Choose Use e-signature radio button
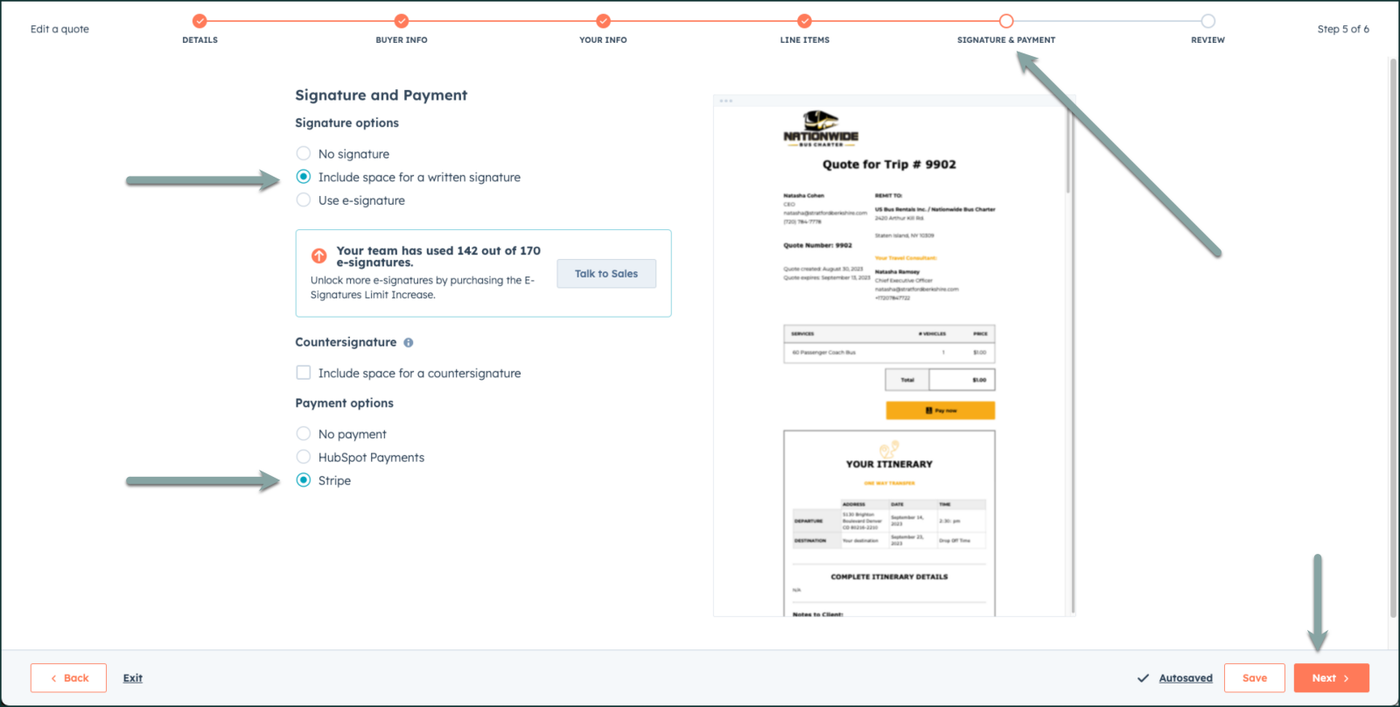 pyautogui.click(x=303, y=200)
